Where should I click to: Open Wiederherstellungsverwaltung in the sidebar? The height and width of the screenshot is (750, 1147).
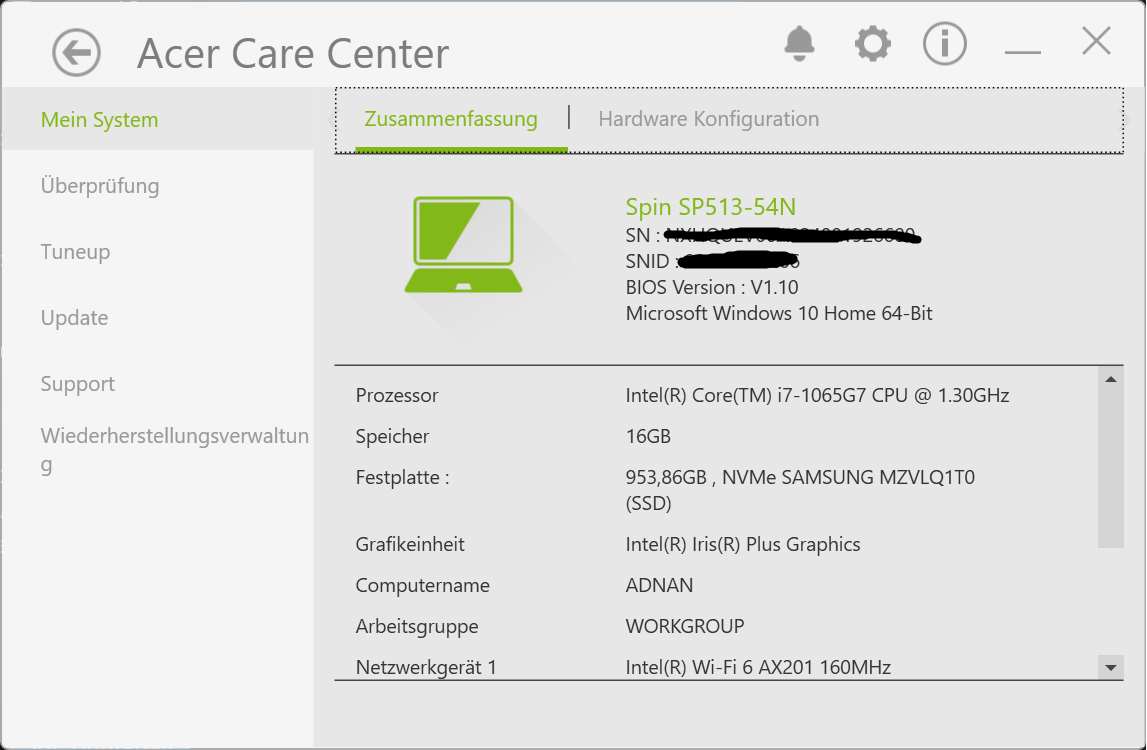coord(174,449)
